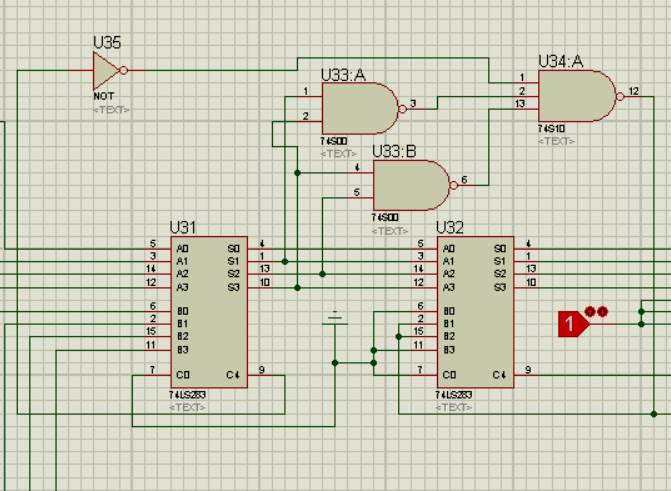Click pin 3 output of U33:A
The height and width of the screenshot is (491, 671).
click(416, 109)
